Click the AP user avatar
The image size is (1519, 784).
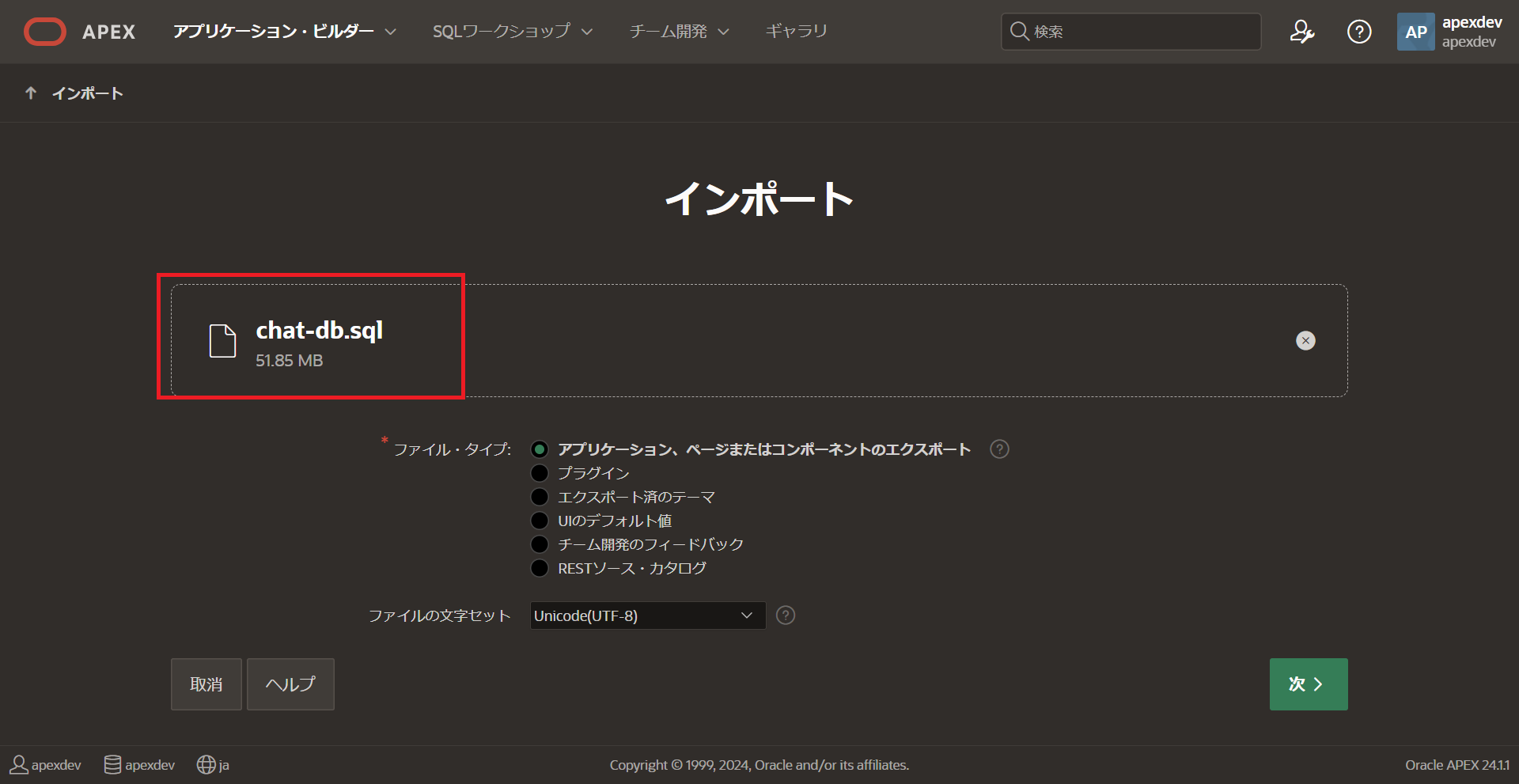point(1415,32)
